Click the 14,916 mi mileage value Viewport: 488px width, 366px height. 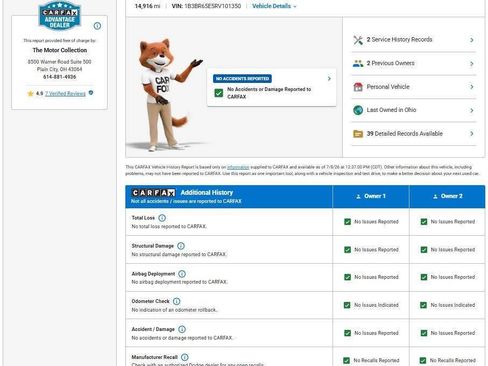147,6
